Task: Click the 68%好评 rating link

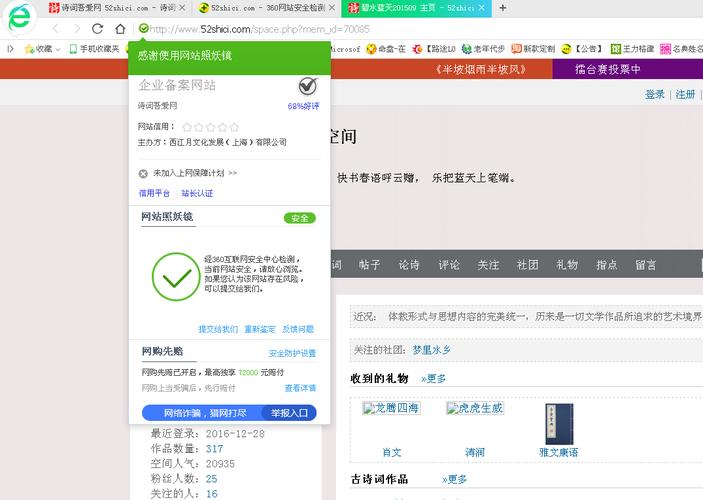Action: click(x=304, y=106)
